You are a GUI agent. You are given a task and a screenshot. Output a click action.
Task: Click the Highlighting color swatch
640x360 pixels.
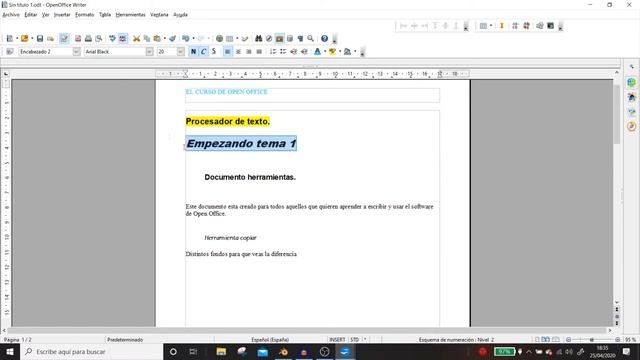point(332,51)
